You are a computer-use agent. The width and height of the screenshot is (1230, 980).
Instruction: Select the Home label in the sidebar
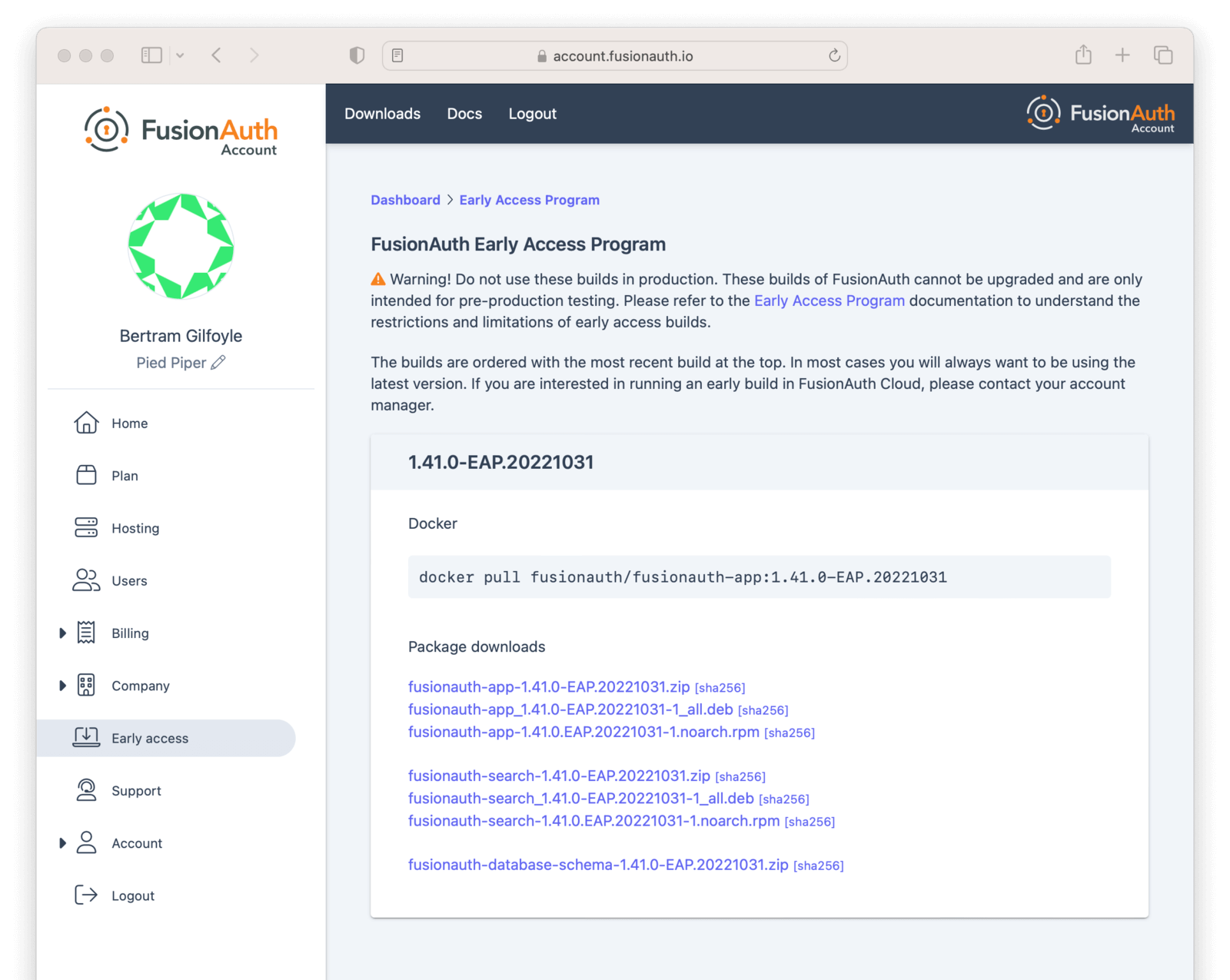129,424
